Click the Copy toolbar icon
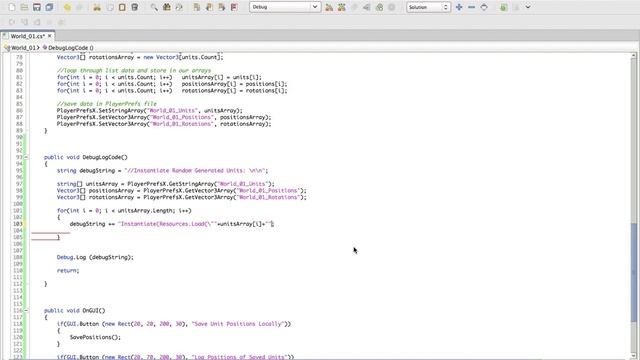The image size is (640, 360). tap(109, 7)
